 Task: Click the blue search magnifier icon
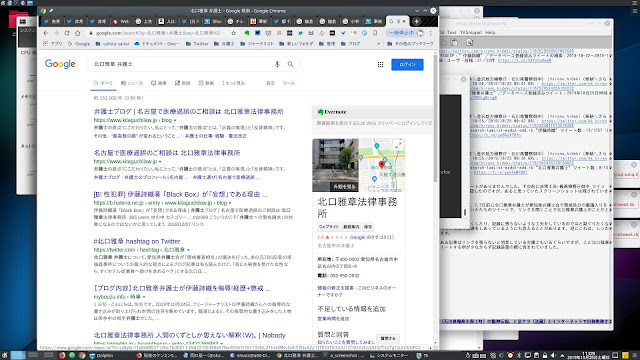[x=290, y=64]
